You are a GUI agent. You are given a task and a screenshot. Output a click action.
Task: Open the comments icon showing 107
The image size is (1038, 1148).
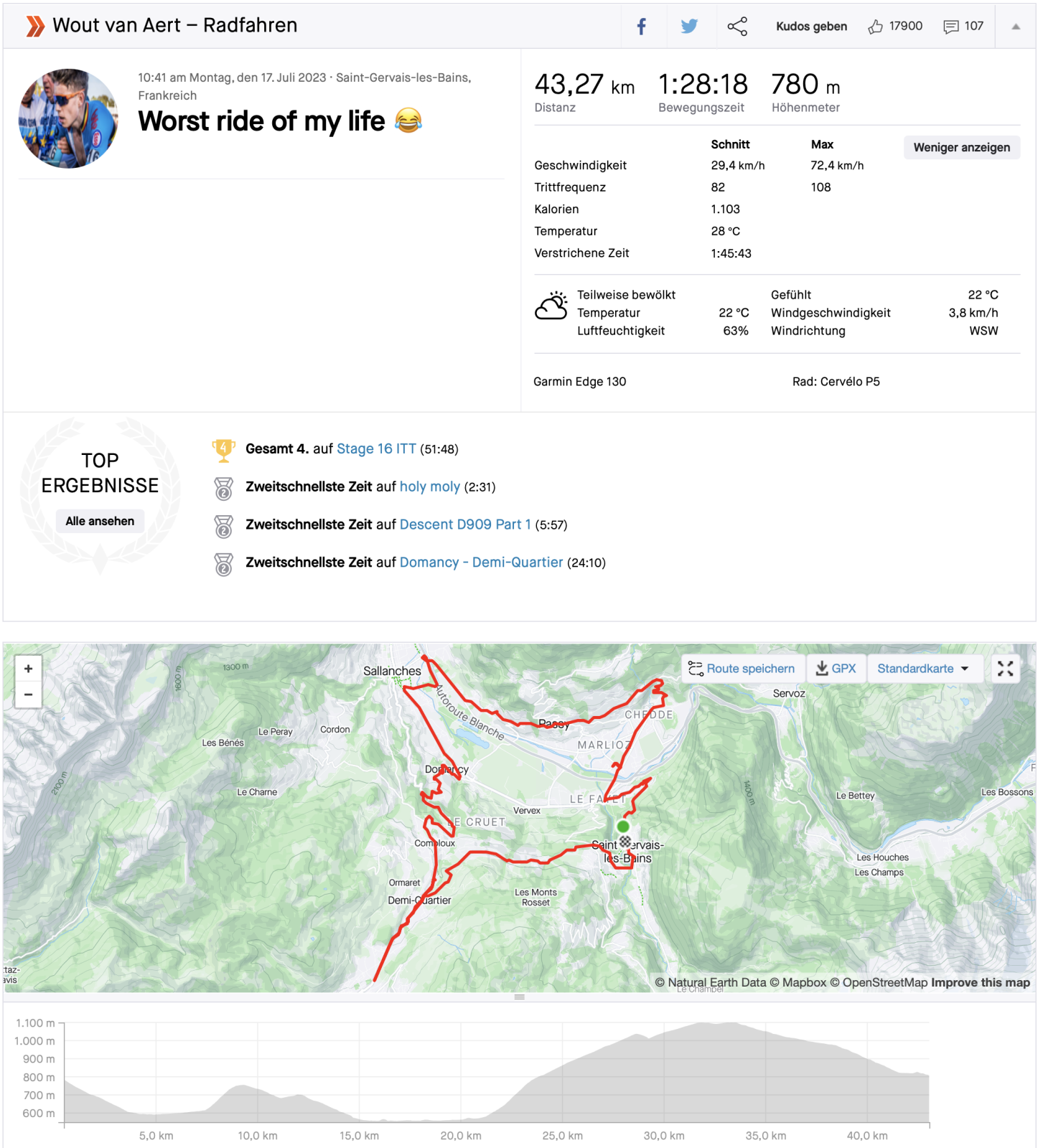pyautogui.click(x=951, y=27)
